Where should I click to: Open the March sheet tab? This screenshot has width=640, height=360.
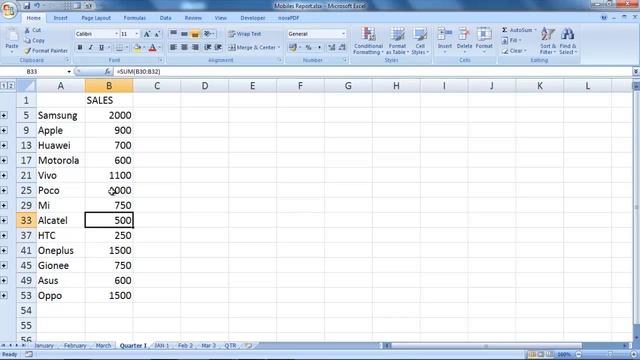coord(103,346)
